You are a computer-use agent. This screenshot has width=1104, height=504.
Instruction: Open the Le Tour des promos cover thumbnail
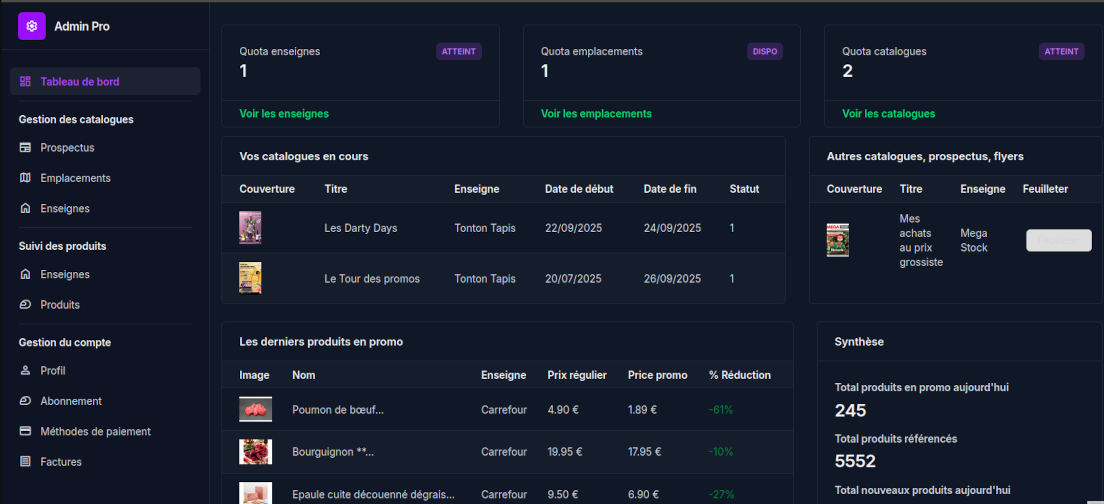[x=250, y=278]
